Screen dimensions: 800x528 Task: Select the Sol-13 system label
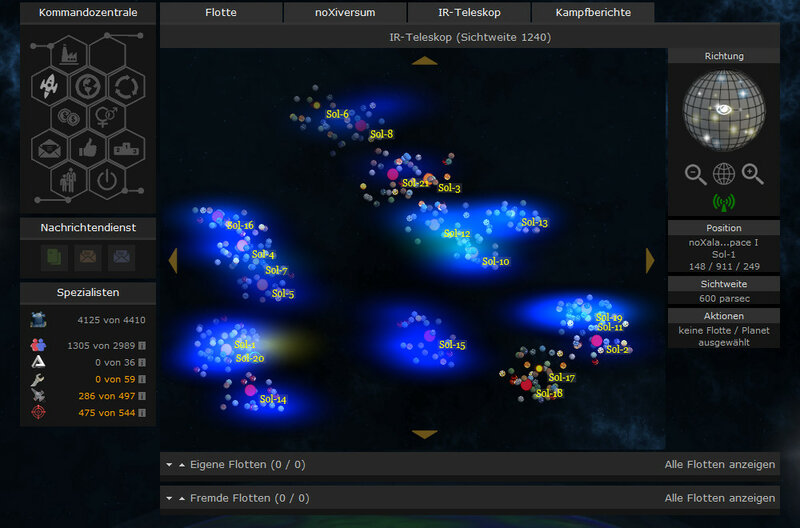click(534, 222)
